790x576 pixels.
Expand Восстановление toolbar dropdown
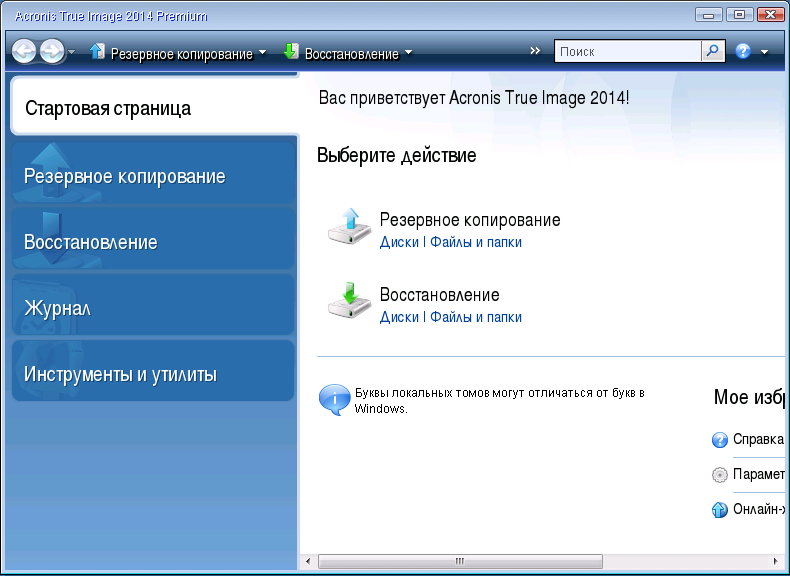[409, 52]
